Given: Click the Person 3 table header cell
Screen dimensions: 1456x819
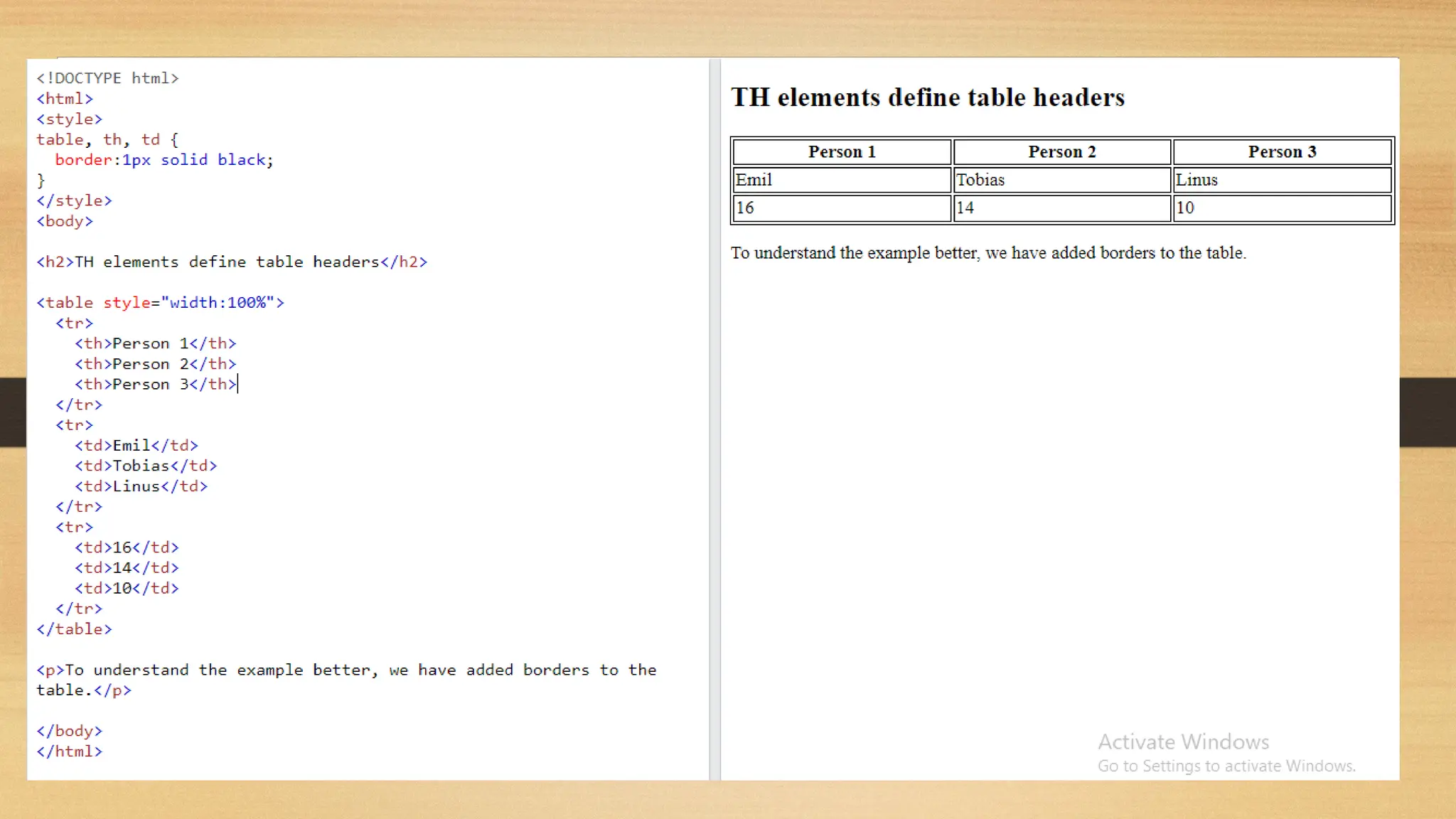Looking at the screenshot, I should coord(1282,152).
